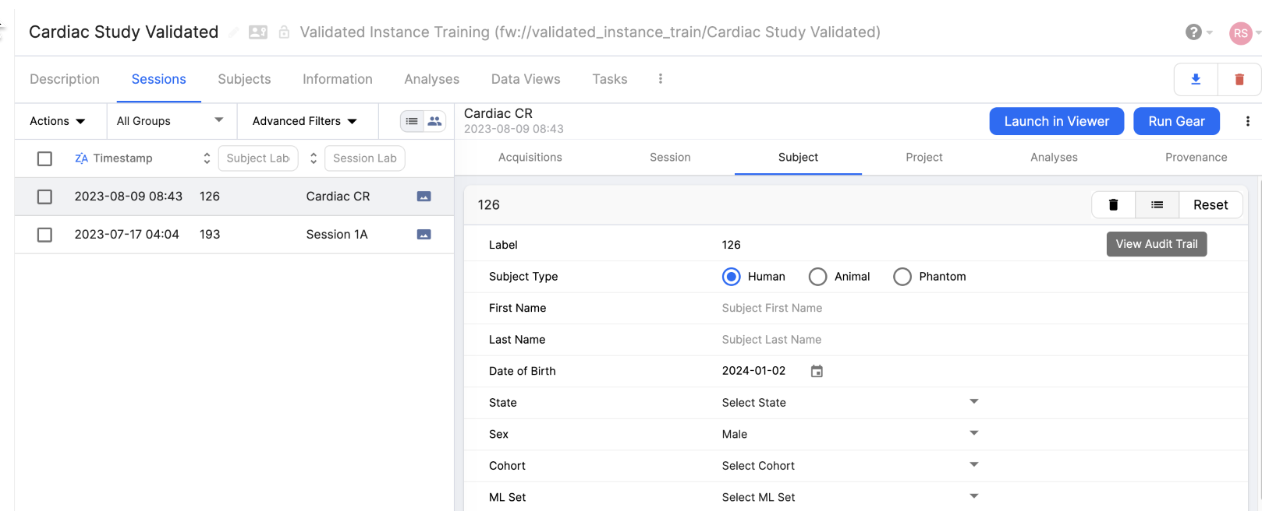Switch to session list view icon
This screenshot has height=528, width=1270.
tap(412, 121)
